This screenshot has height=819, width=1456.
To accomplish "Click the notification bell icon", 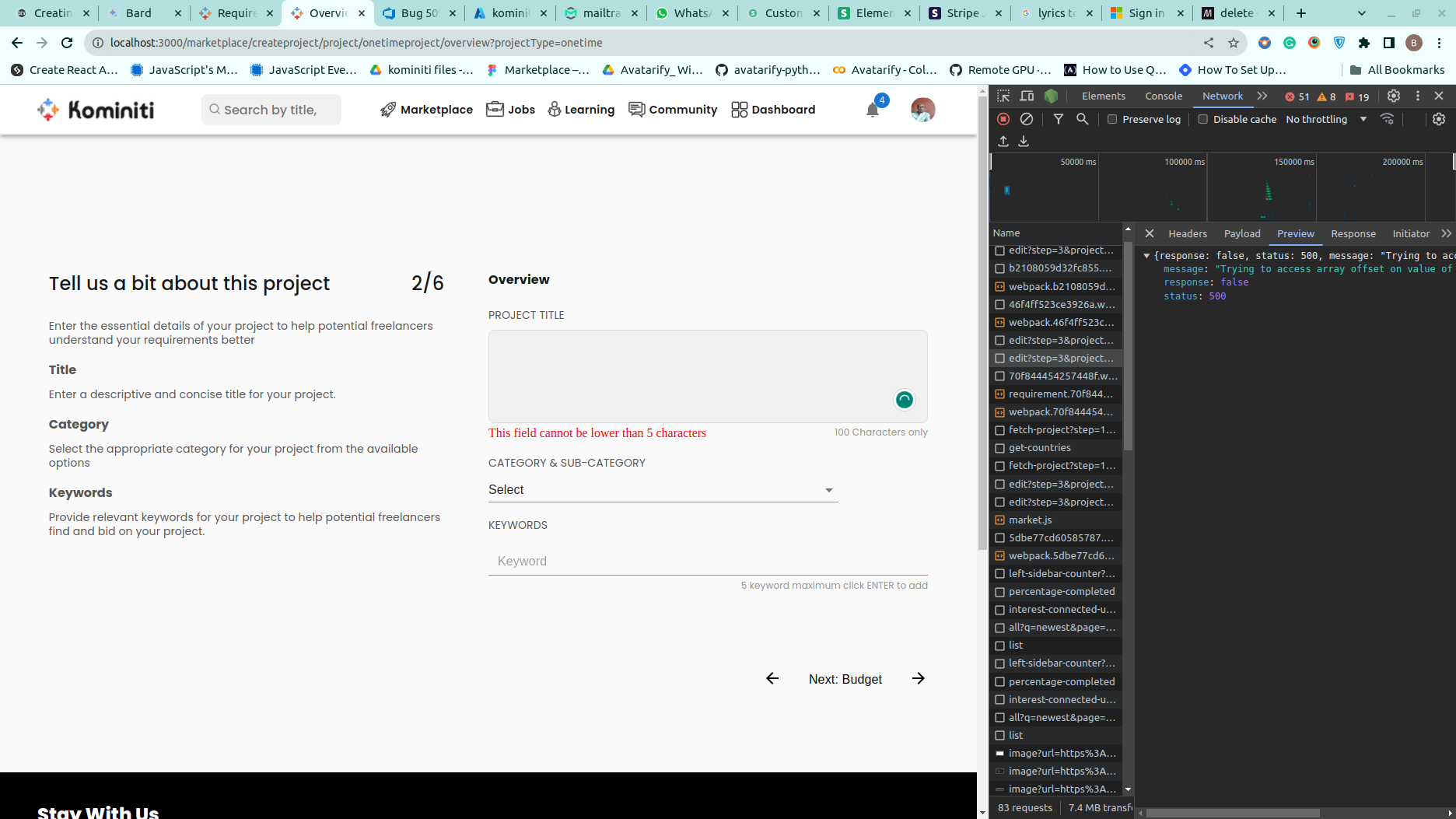I will click(873, 110).
